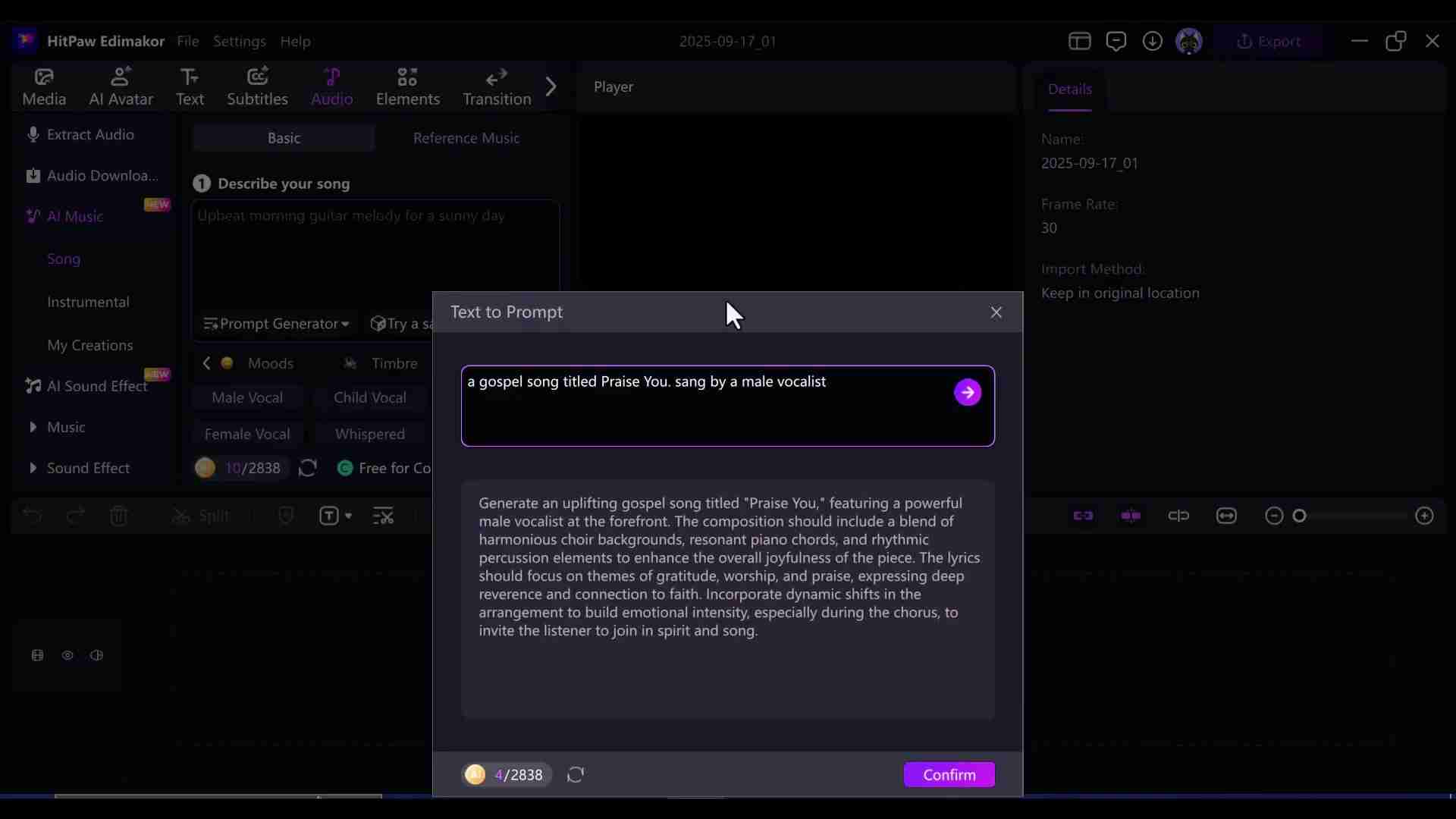This screenshot has height=819, width=1456.
Task: Toggle track mute speaker icon
Action: [x=96, y=655]
